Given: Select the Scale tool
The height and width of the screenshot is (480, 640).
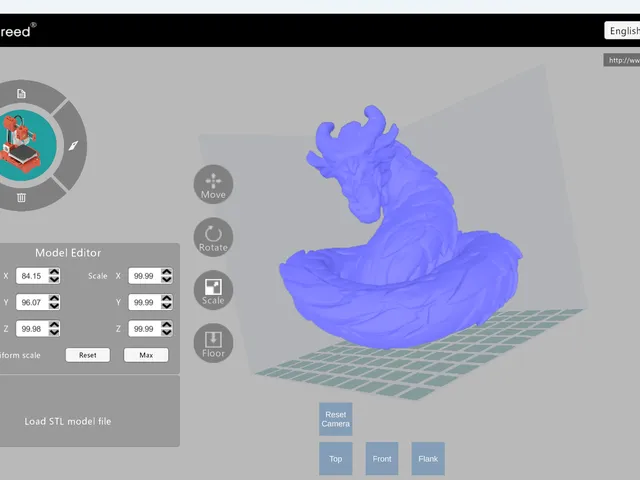Looking at the screenshot, I should tap(213, 290).
